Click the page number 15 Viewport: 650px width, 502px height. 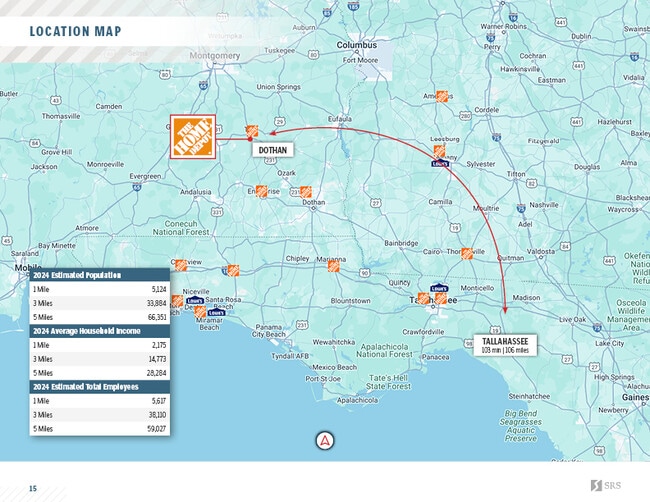[x=32, y=488]
